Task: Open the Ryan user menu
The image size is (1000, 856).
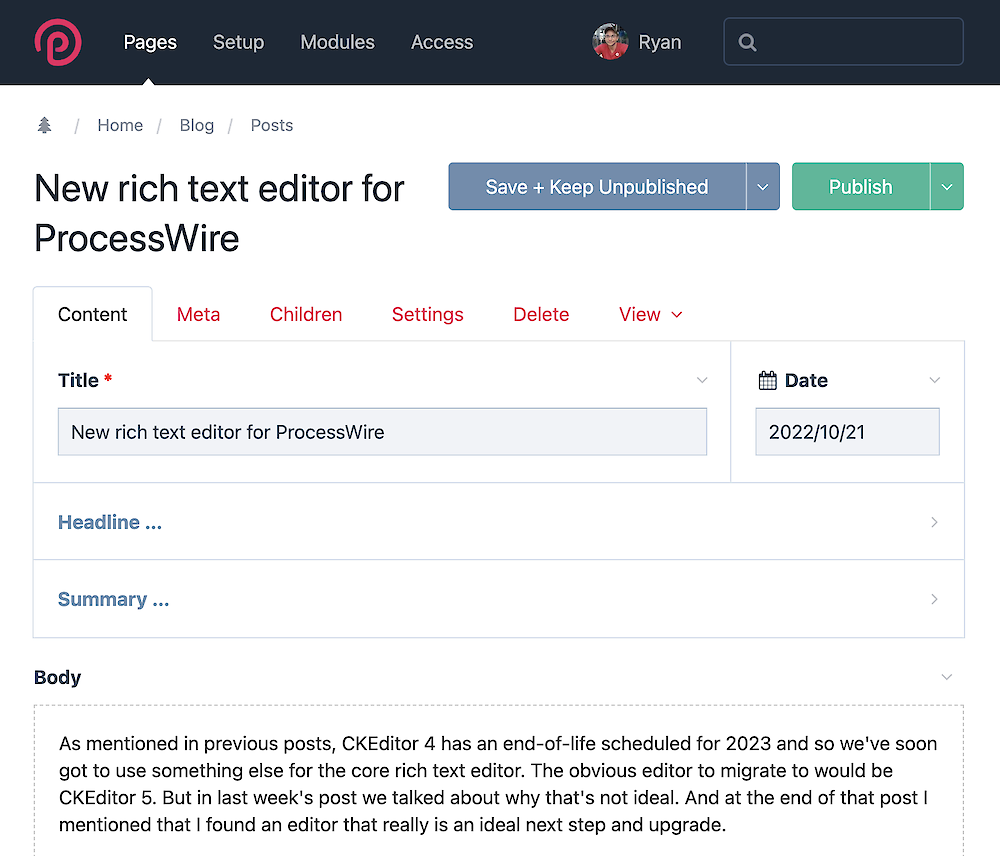Action: pyautogui.click(x=660, y=42)
